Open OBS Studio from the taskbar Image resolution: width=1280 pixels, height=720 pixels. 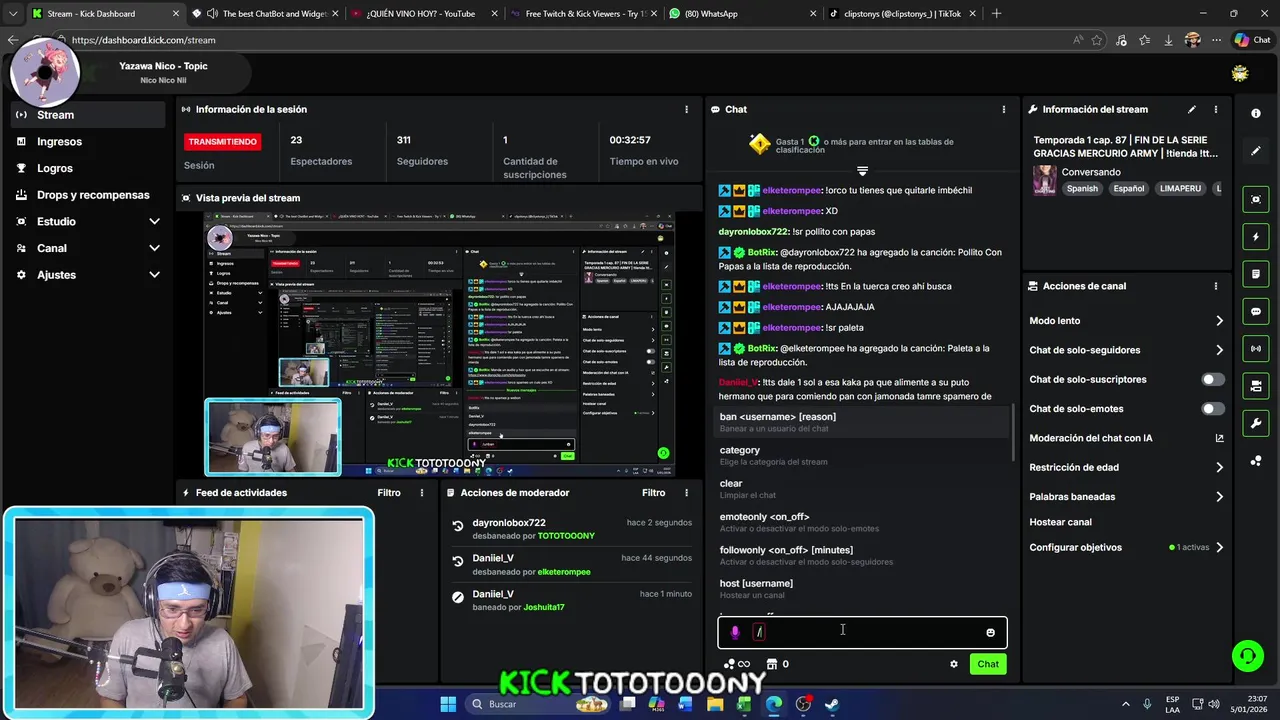[x=803, y=704]
